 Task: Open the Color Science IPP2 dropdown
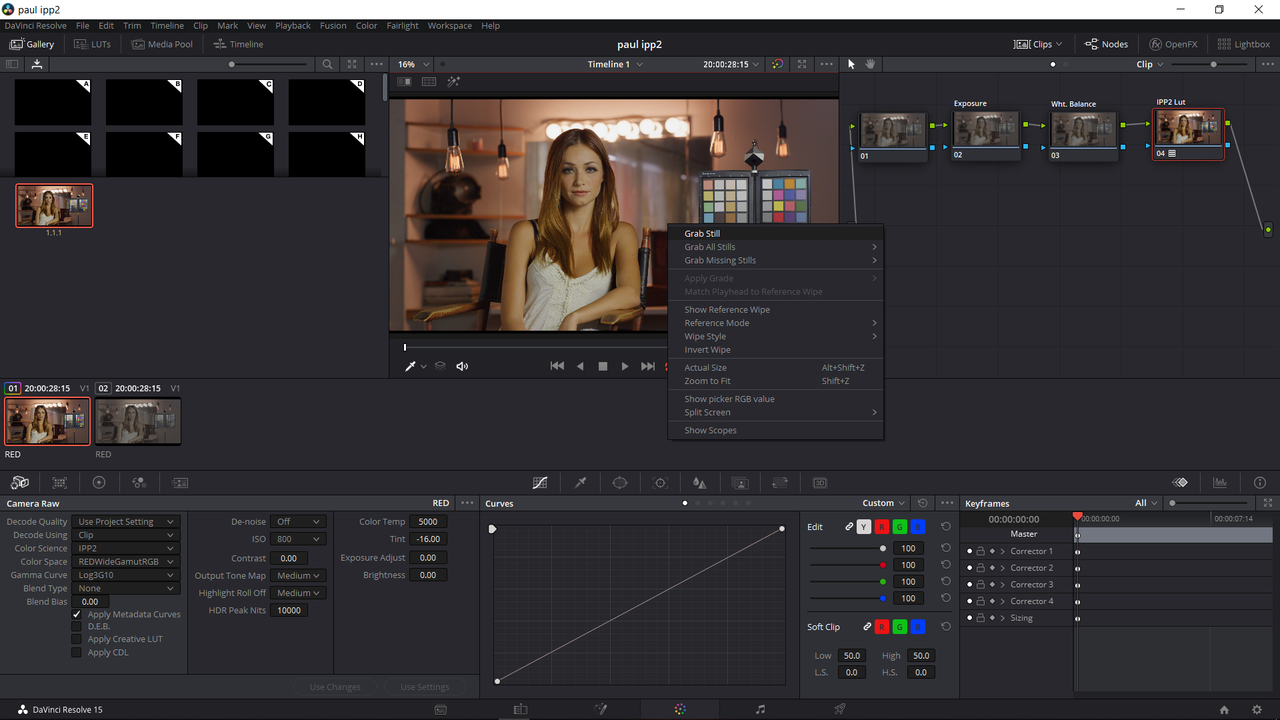click(x=126, y=548)
